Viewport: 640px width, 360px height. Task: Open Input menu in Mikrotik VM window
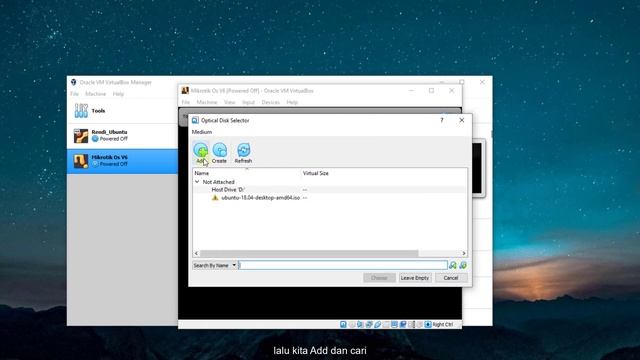[x=248, y=102]
